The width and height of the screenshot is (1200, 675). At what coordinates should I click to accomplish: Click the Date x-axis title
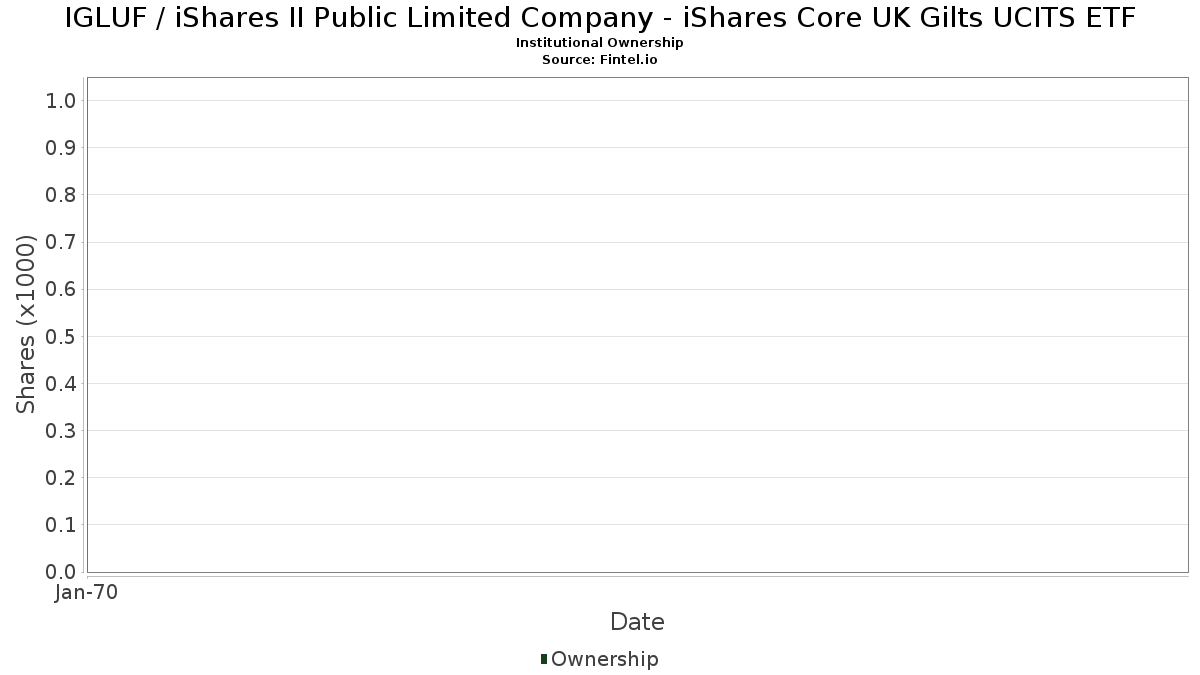pyautogui.click(x=637, y=622)
